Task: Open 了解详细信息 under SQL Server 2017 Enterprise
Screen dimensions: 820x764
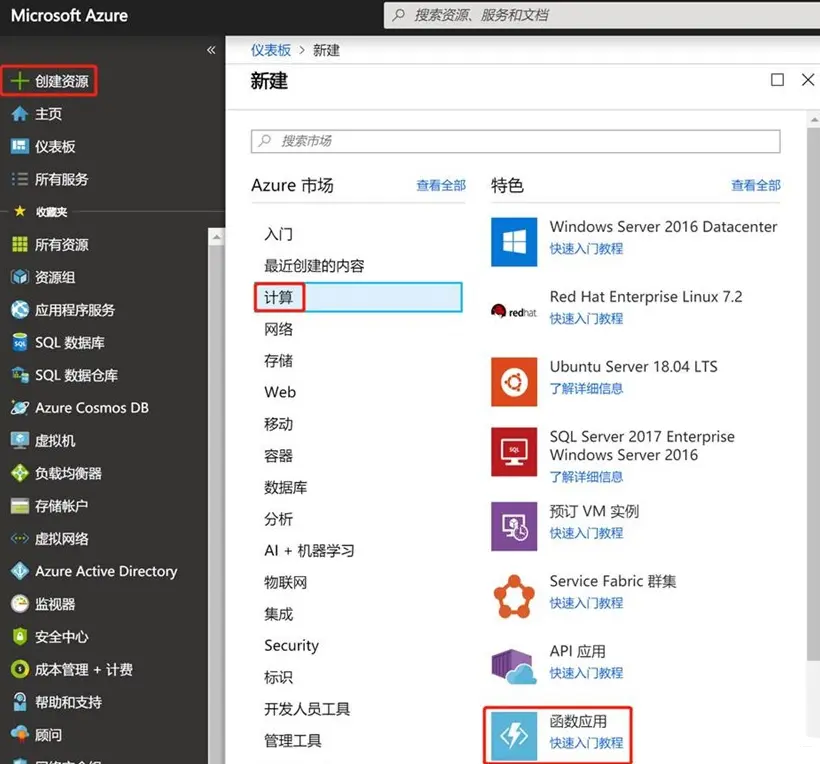Action: click(586, 477)
